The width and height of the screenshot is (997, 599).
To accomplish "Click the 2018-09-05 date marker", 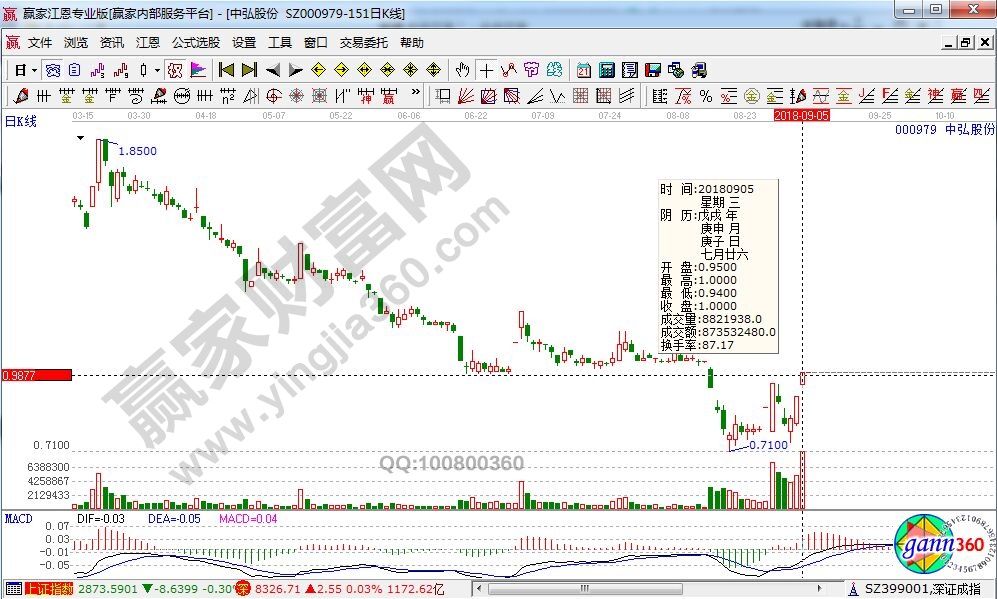I will click(802, 116).
